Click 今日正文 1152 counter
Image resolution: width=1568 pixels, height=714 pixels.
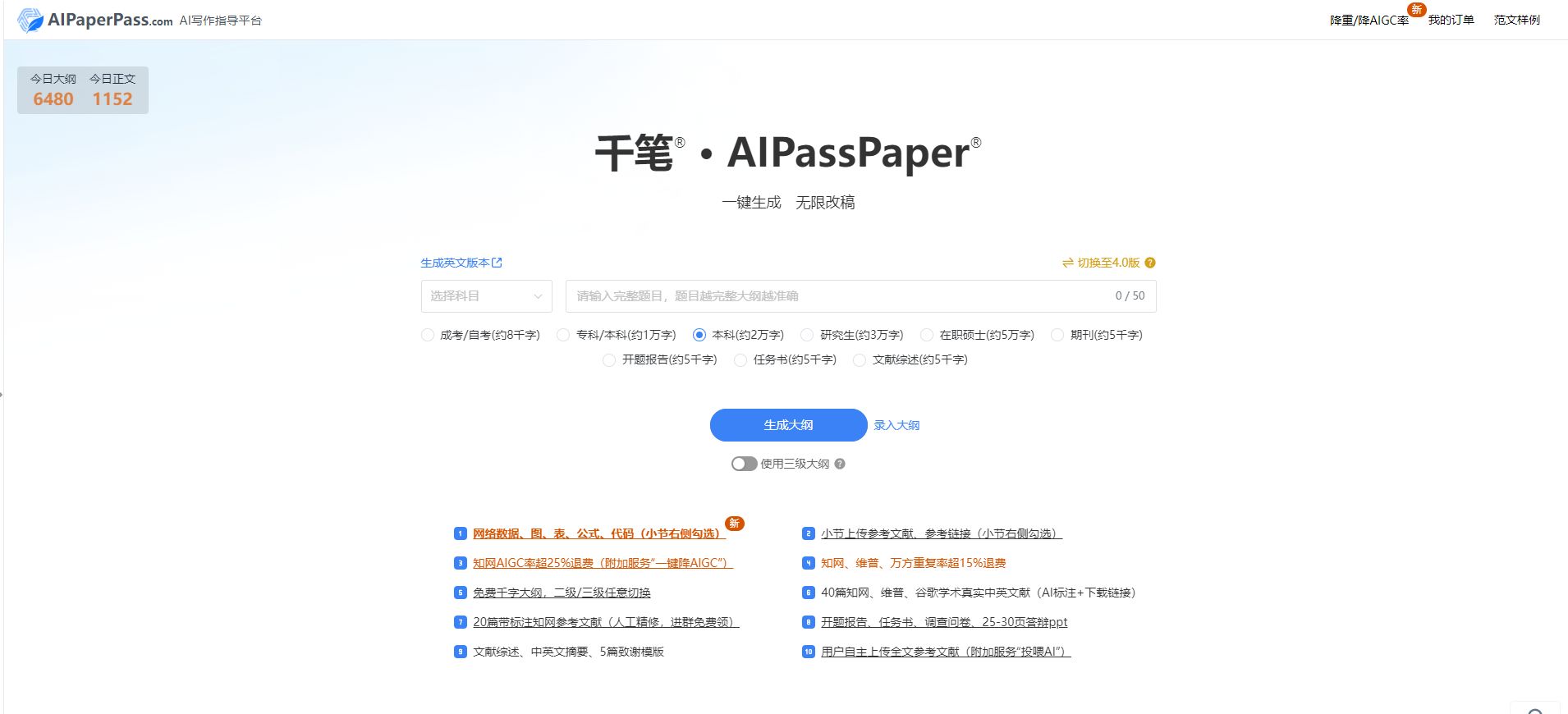coord(112,89)
